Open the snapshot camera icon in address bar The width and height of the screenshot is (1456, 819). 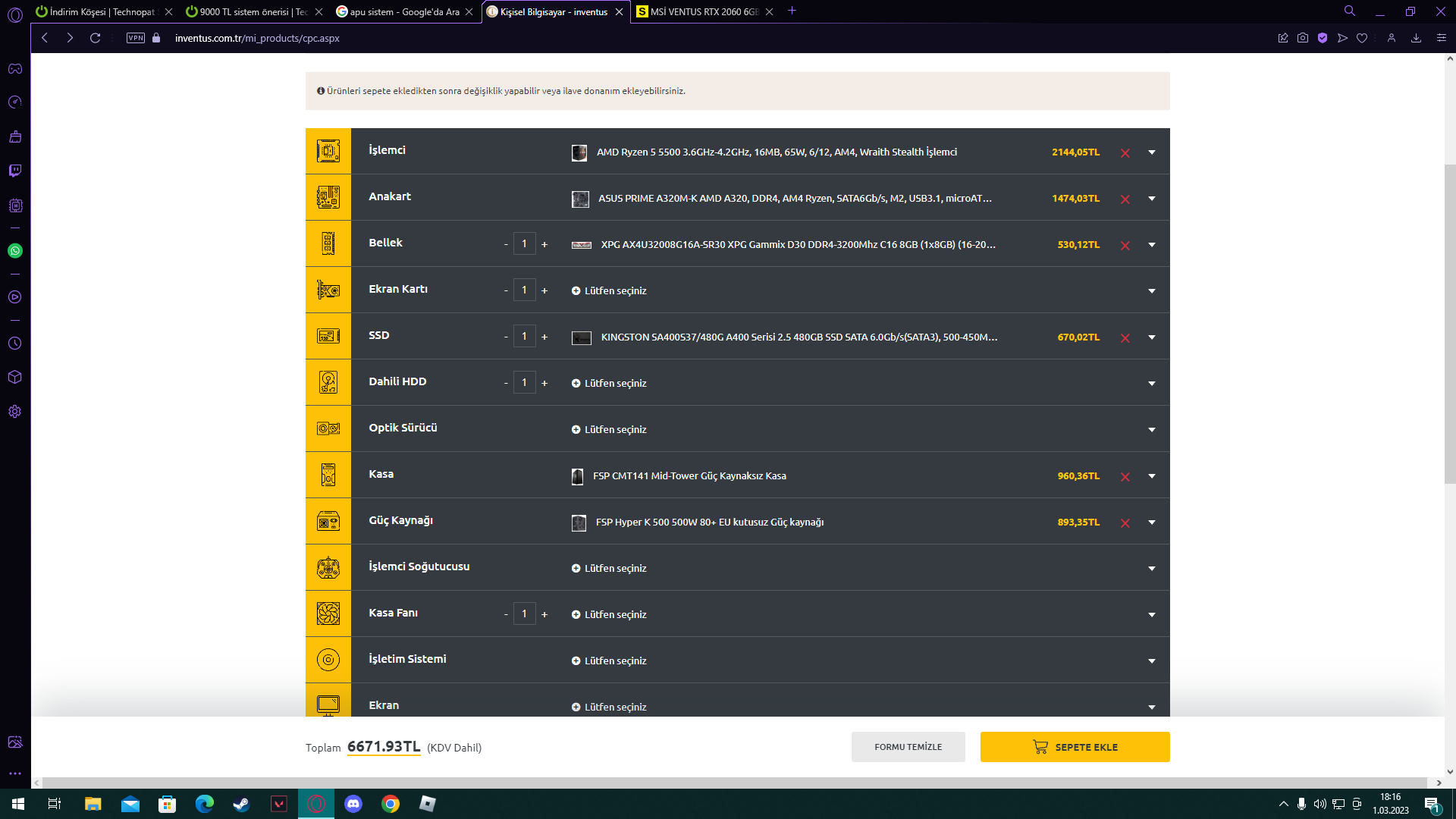pyautogui.click(x=1303, y=38)
